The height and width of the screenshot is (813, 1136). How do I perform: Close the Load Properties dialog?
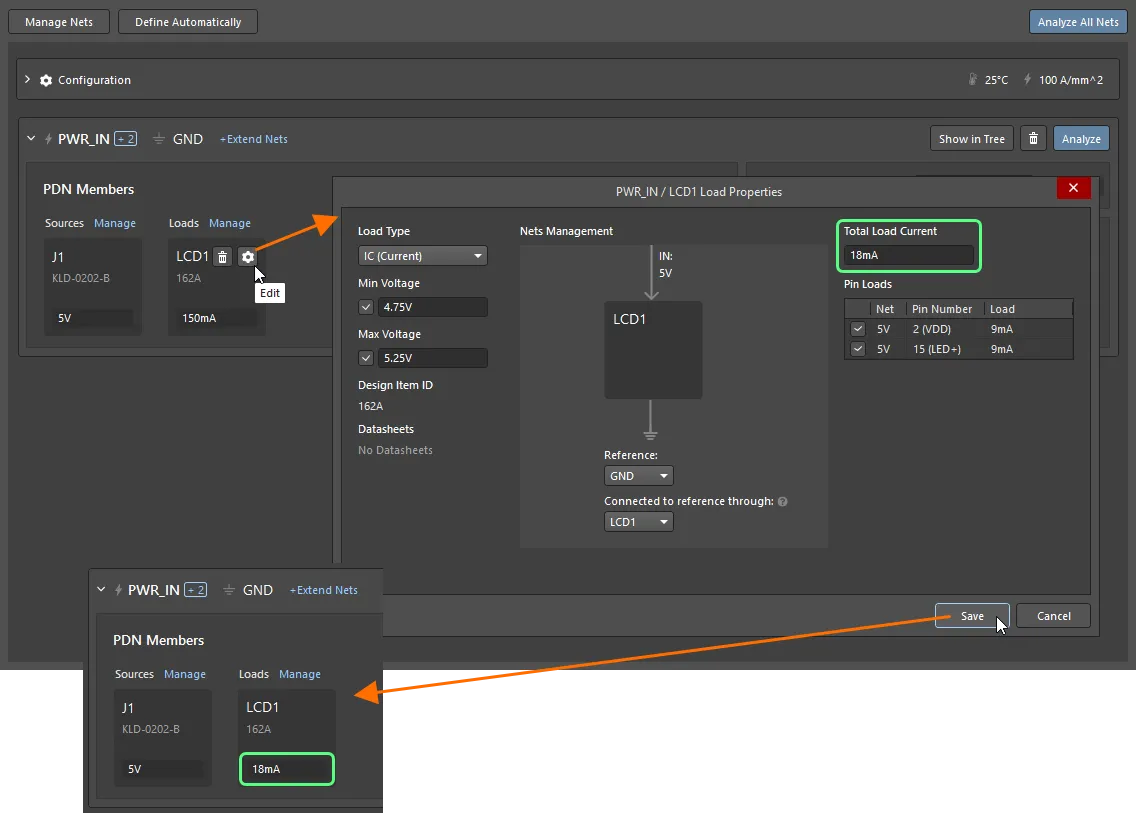coord(1072,188)
